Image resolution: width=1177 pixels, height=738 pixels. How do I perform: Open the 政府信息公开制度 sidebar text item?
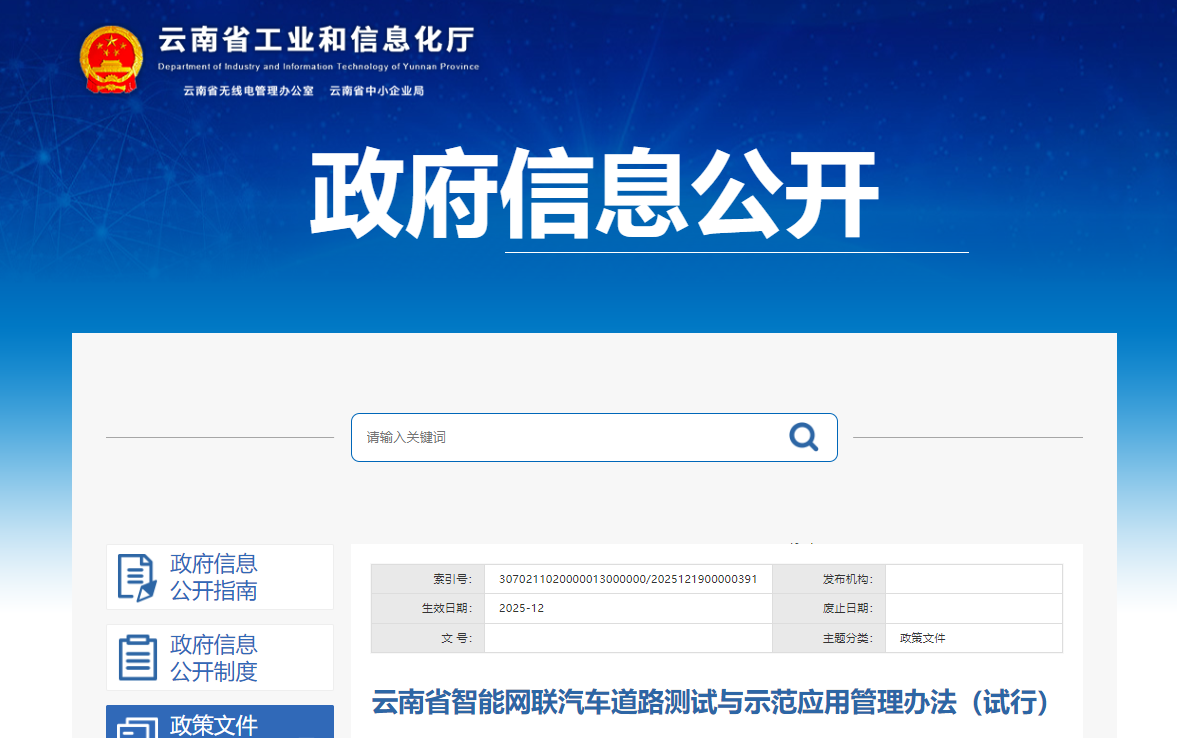point(213,657)
